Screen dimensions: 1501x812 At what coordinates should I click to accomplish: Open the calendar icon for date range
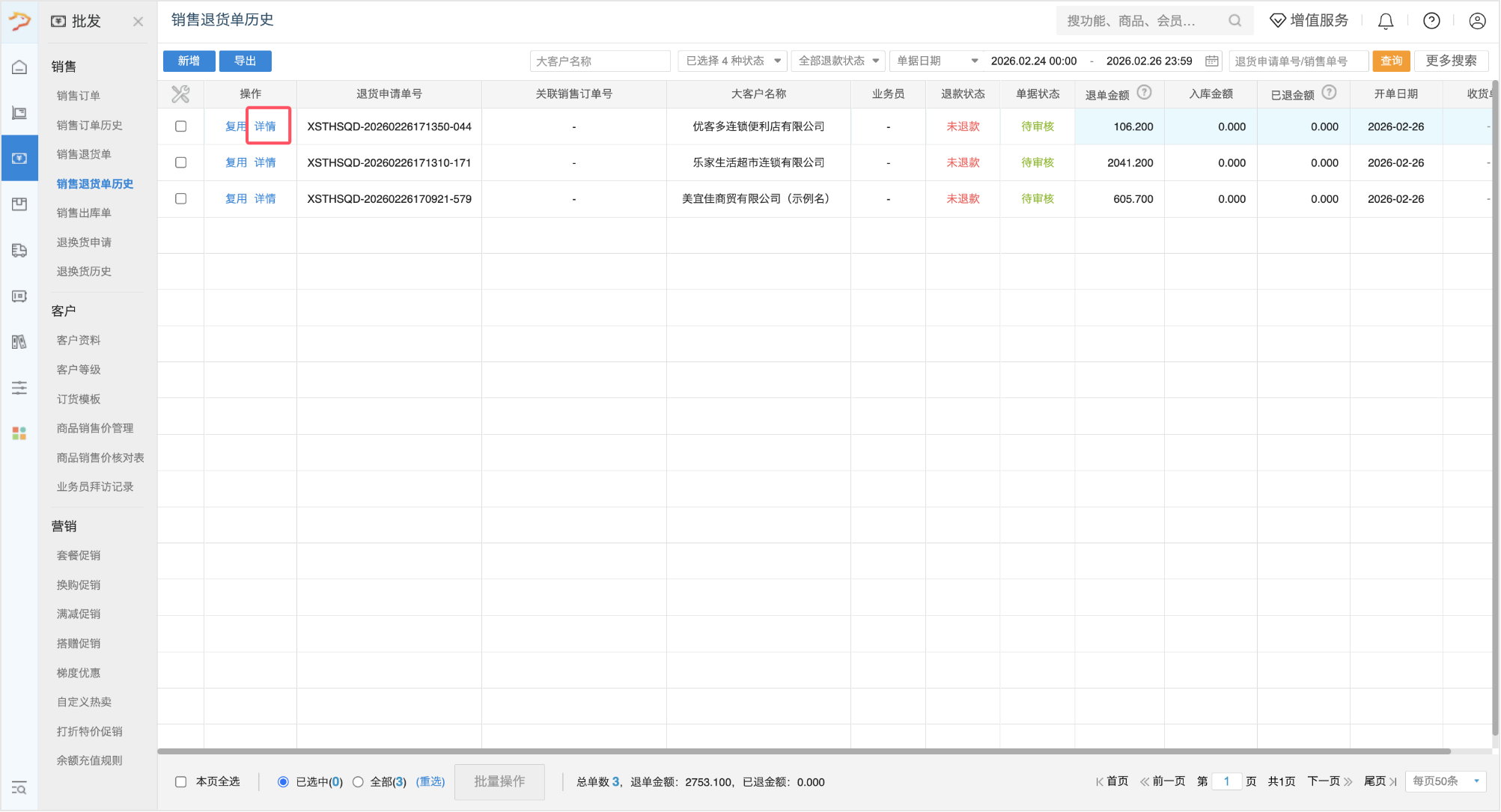1212,61
